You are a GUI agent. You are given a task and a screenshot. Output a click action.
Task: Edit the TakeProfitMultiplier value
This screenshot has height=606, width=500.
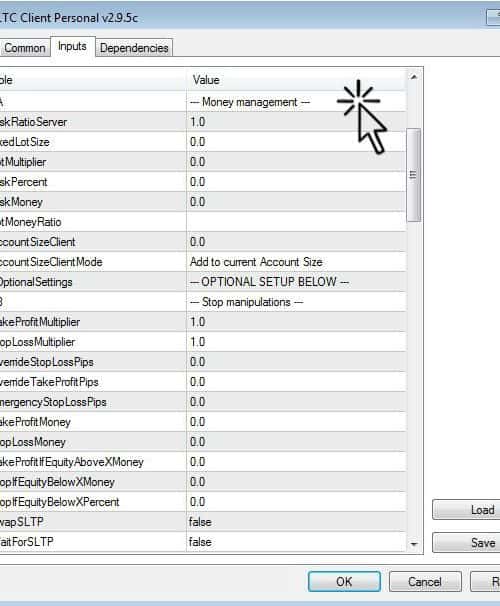click(296, 322)
